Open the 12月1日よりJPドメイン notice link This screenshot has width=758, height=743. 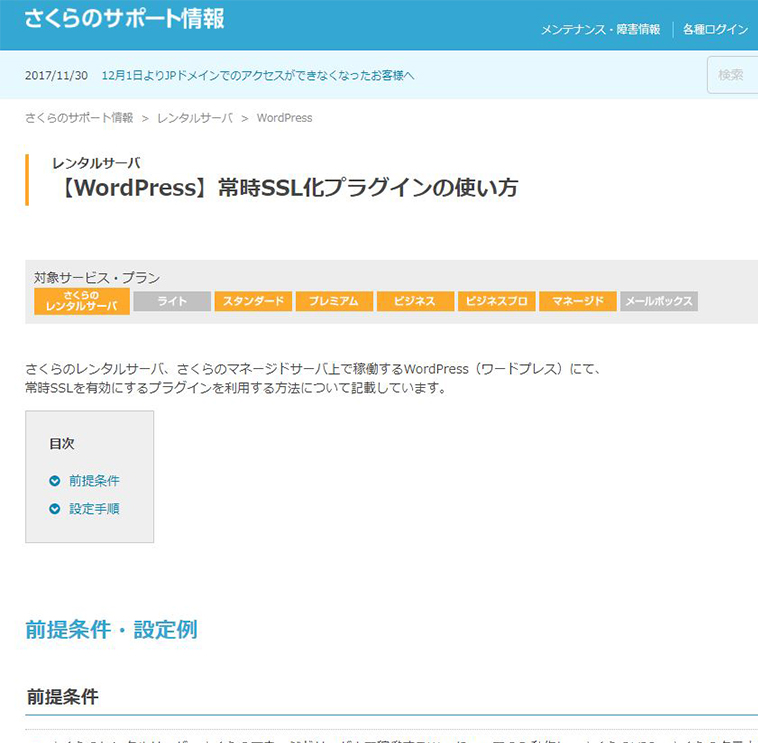(258, 75)
